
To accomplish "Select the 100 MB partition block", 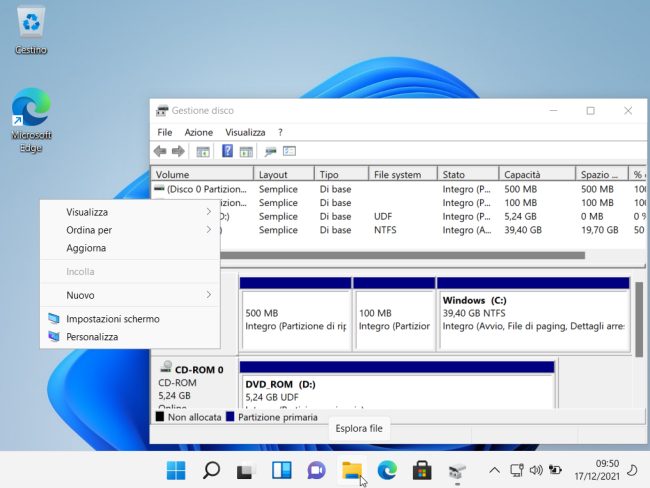I will point(394,315).
